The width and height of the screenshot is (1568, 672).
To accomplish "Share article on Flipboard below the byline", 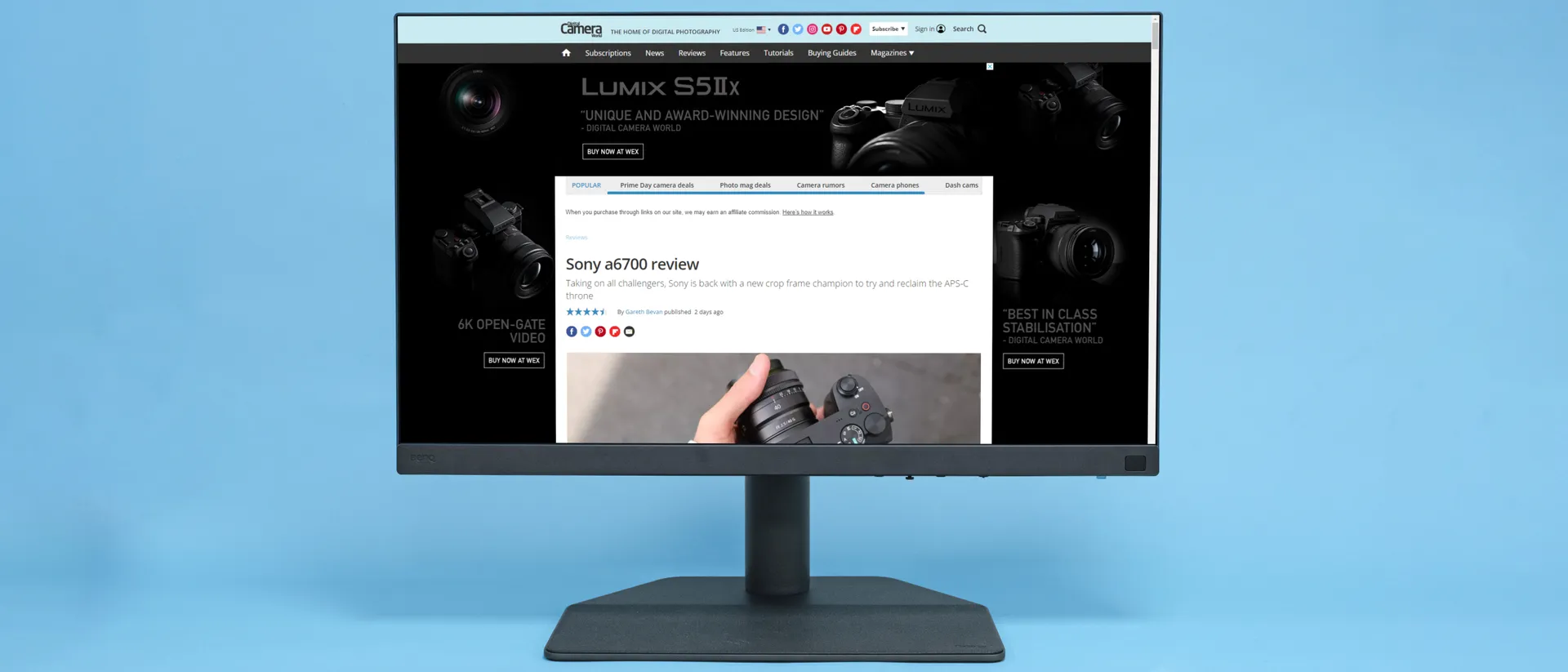I will pyautogui.click(x=614, y=332).
